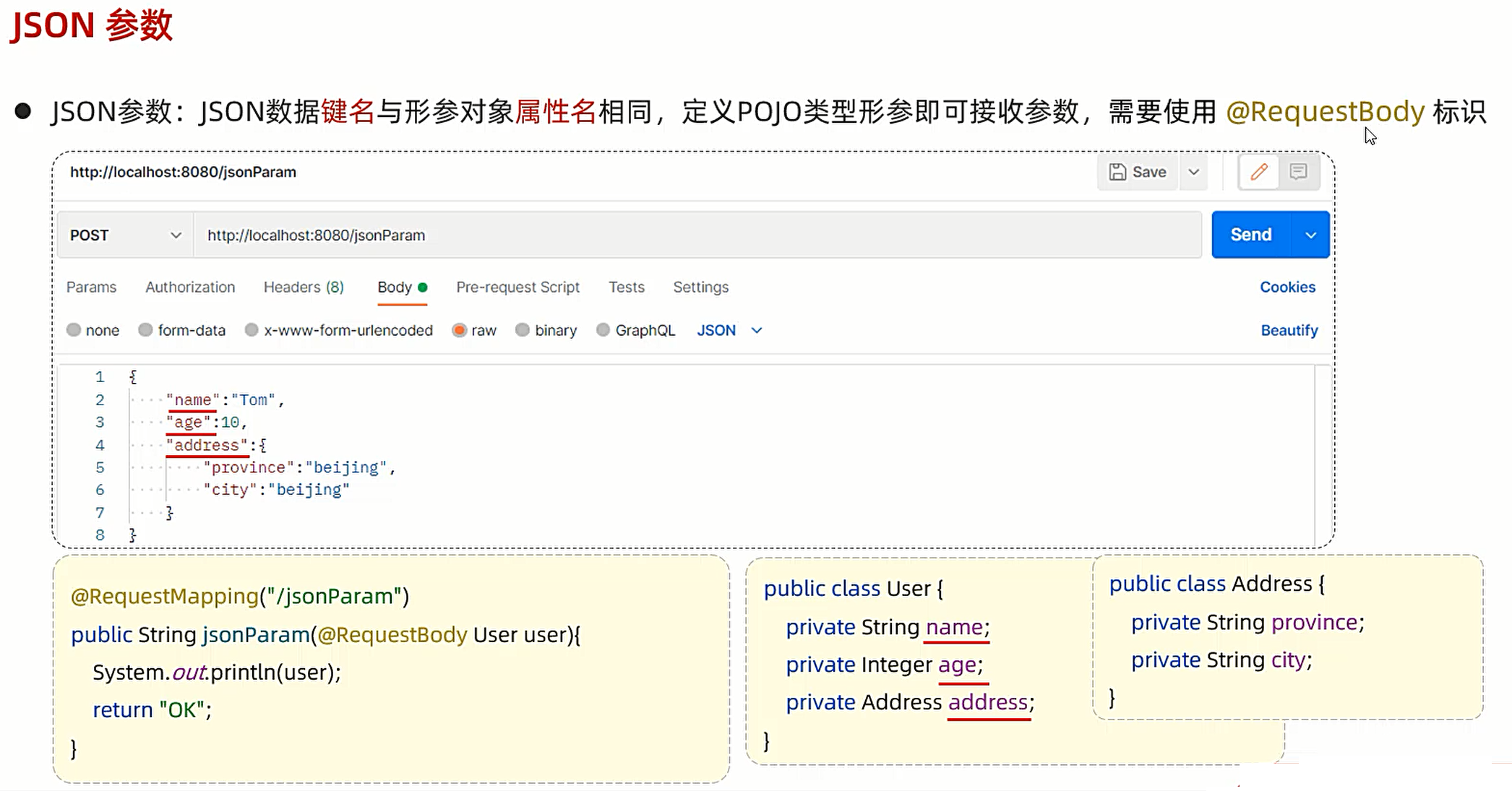Click the Cookies link icon area
This screenshot has height=791, width=1512.
(x=1288, y=287)
